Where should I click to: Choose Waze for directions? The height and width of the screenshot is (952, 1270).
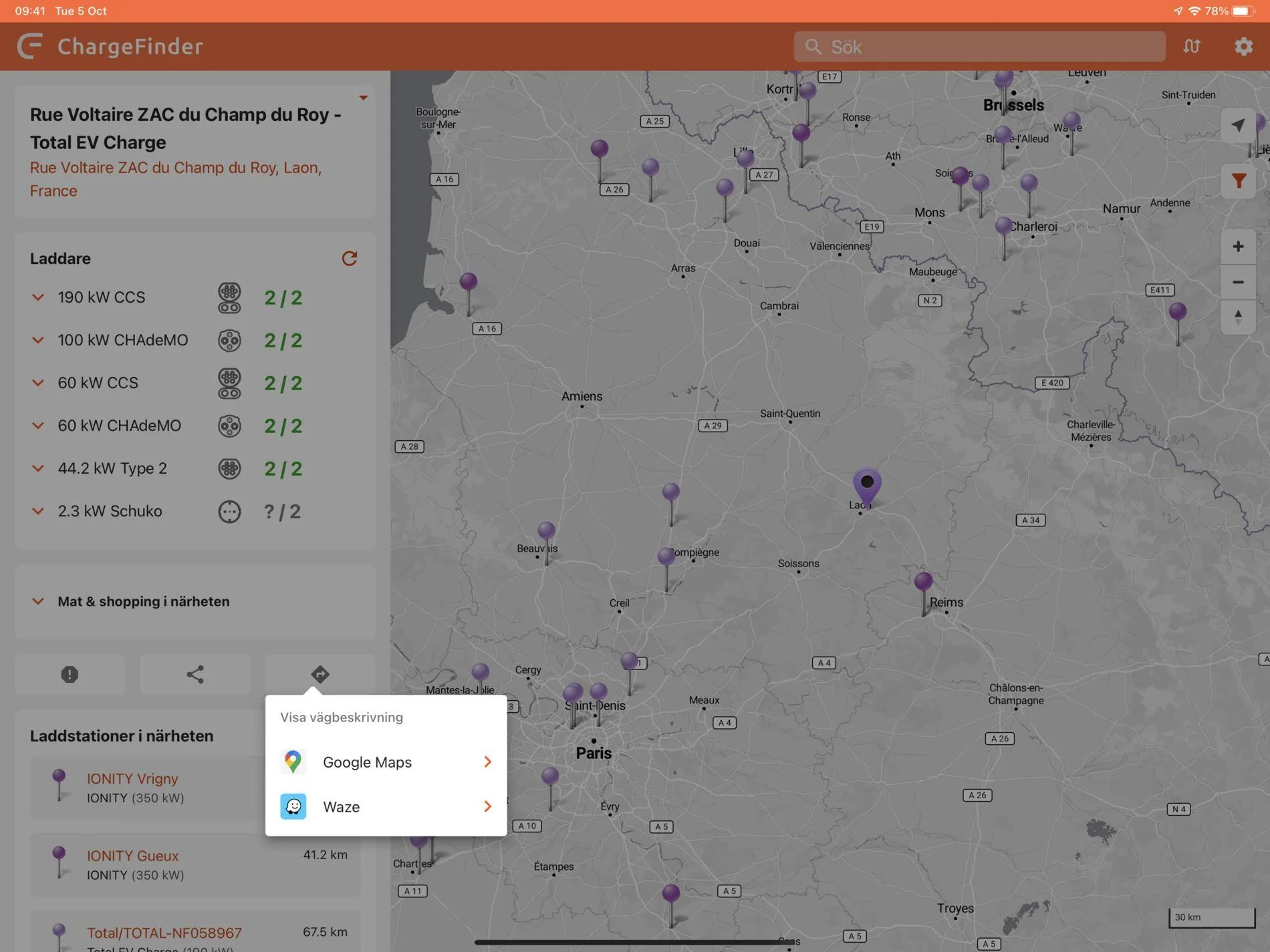click(x=386, y=806)
